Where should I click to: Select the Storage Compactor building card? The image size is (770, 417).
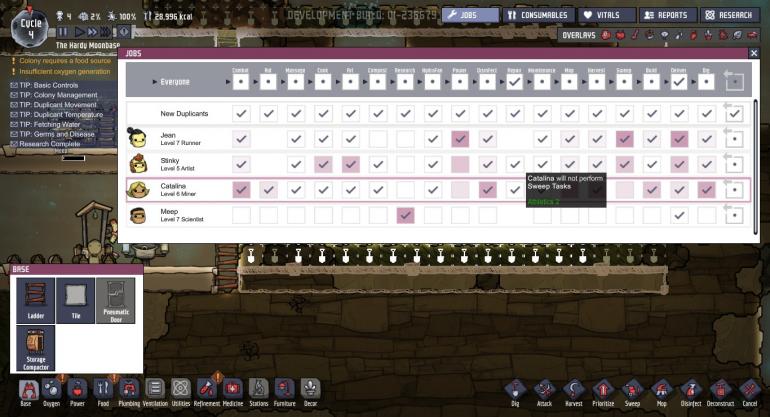pyautogui.click(x=35, y=348)
